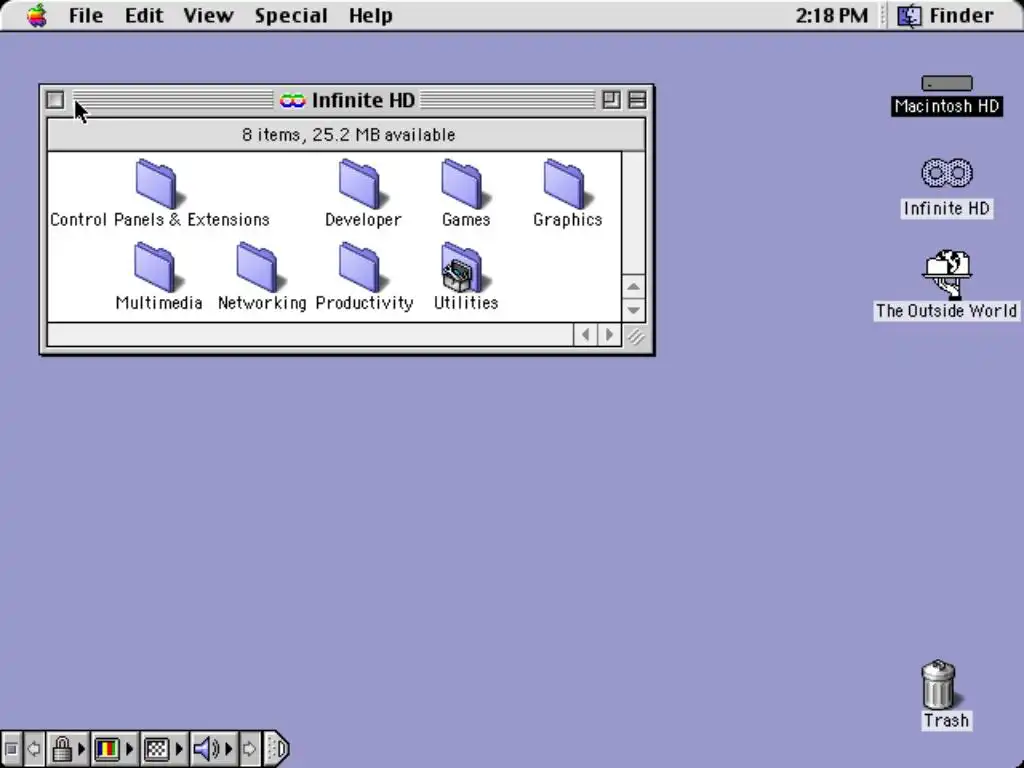Select The Outside World desktop icon
This screenshot has height=768, width=1024.
click(946, 274)
